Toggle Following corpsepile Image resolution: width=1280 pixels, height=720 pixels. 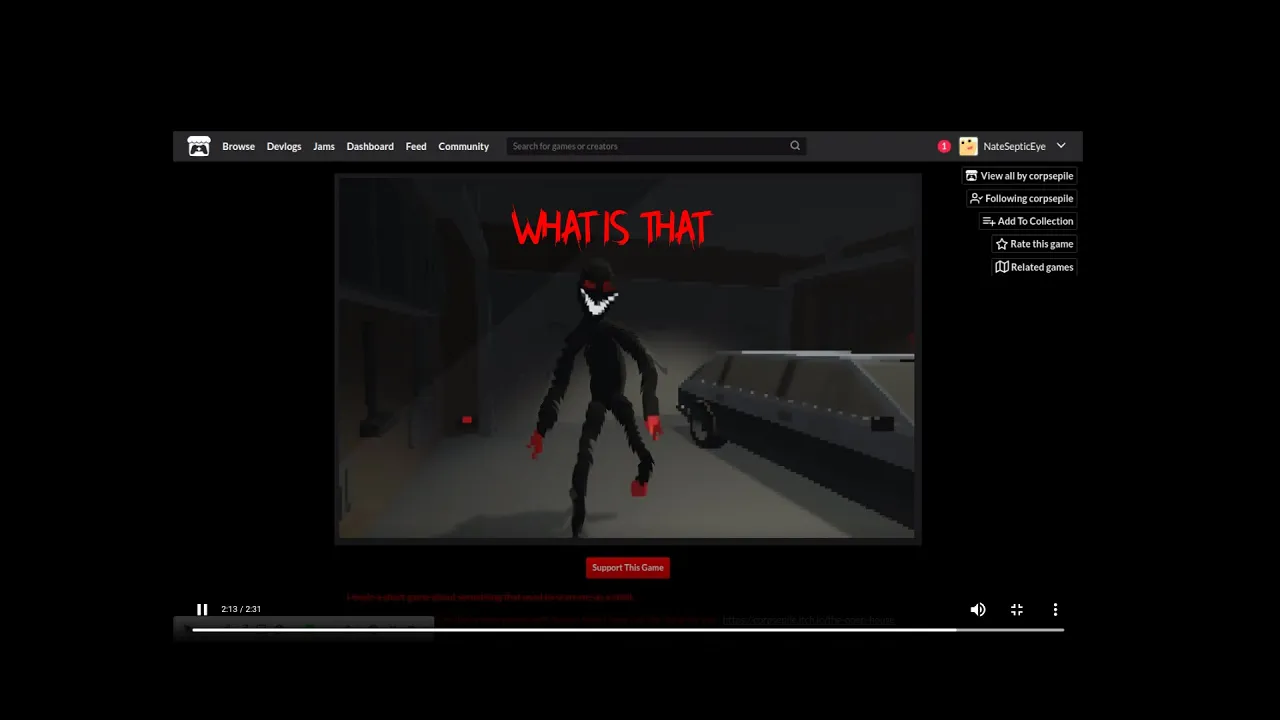tap(1022, 198)
